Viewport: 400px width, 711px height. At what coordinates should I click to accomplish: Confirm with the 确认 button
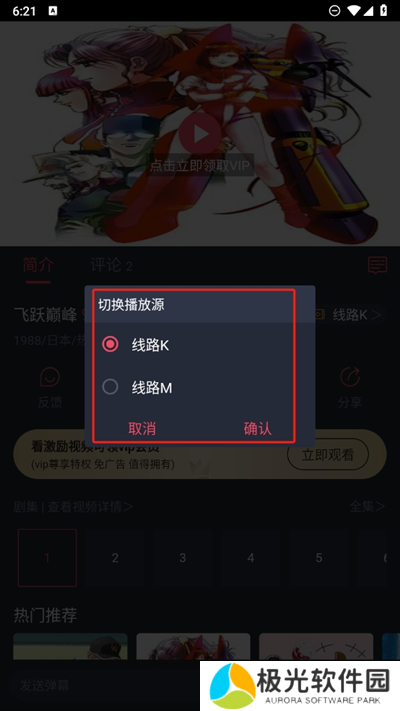[x=258, y=429]
